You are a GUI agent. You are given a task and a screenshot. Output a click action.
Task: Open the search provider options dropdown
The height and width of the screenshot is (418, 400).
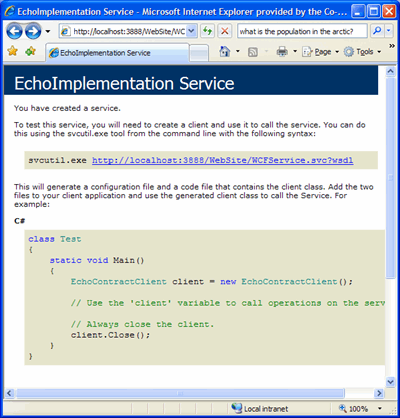point(388,31)
